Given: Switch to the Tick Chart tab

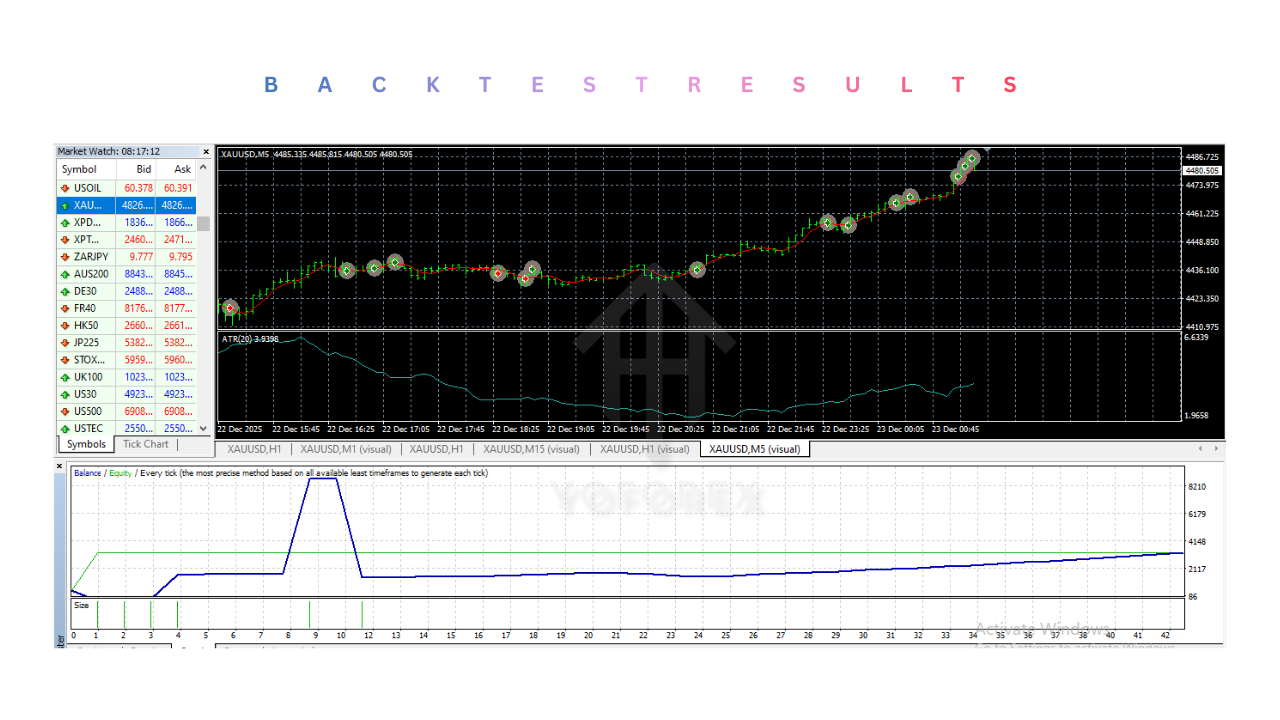Looking at the screenshot, I should pos(144,444).
